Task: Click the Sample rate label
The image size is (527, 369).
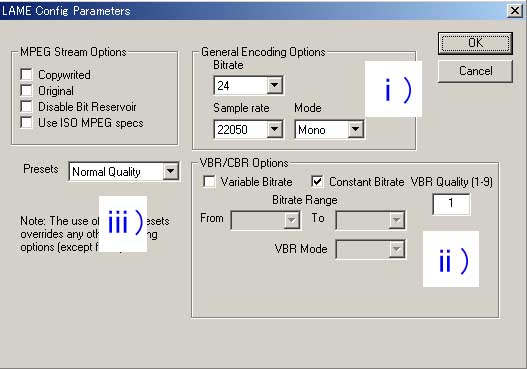Action: [x=241, y=108]
